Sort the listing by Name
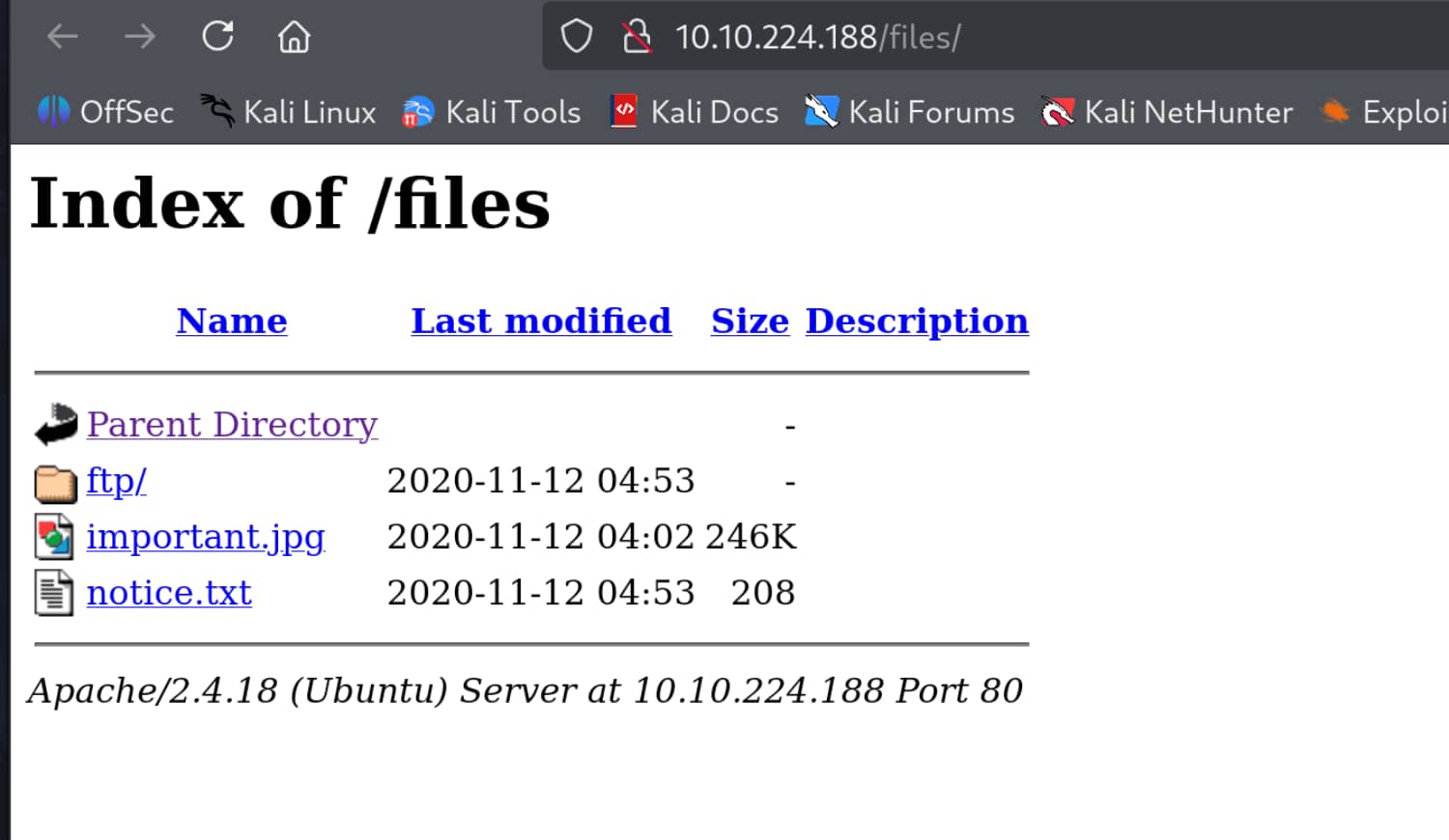Viewport: 1449px width, 840px height. (x=232, y=321)
